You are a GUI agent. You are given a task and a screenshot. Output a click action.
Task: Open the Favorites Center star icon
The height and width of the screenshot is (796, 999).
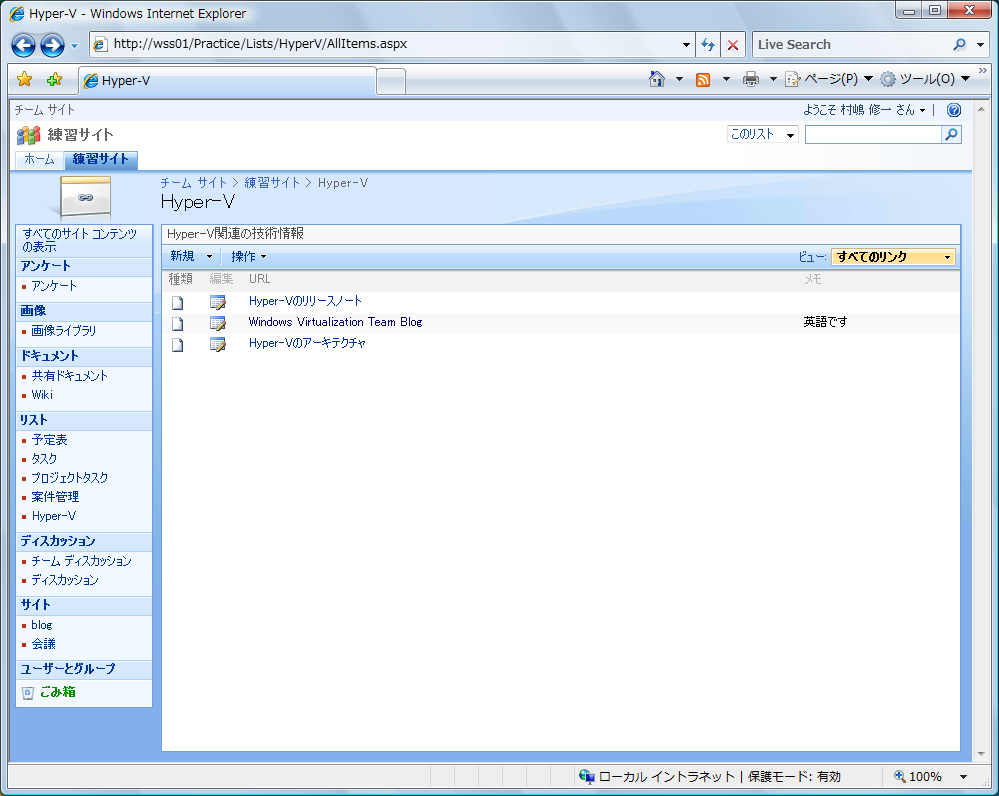(24, 79)
